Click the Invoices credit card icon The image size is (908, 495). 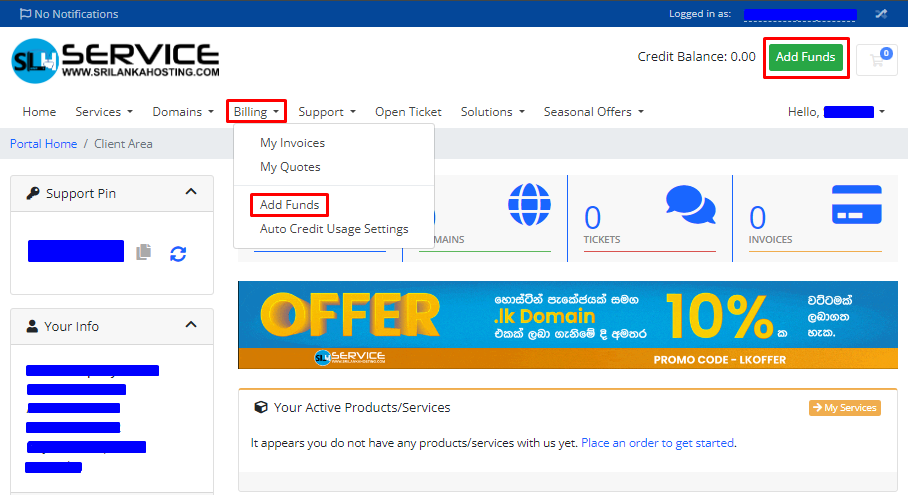[x=856, y=204]
